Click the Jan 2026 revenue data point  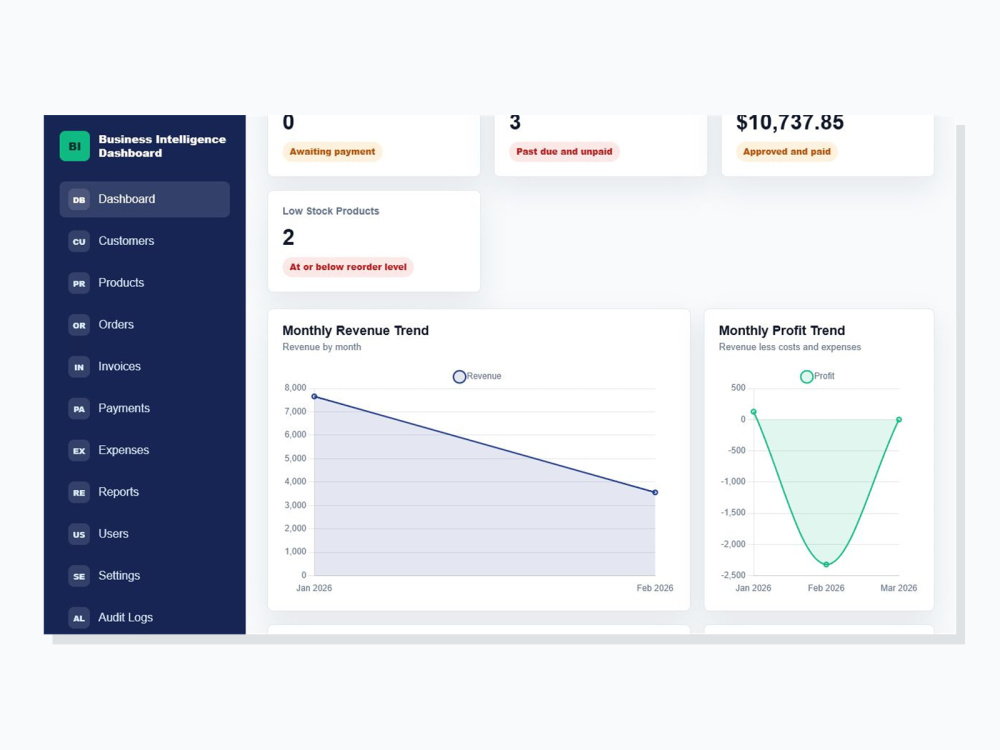pos(314,397)
